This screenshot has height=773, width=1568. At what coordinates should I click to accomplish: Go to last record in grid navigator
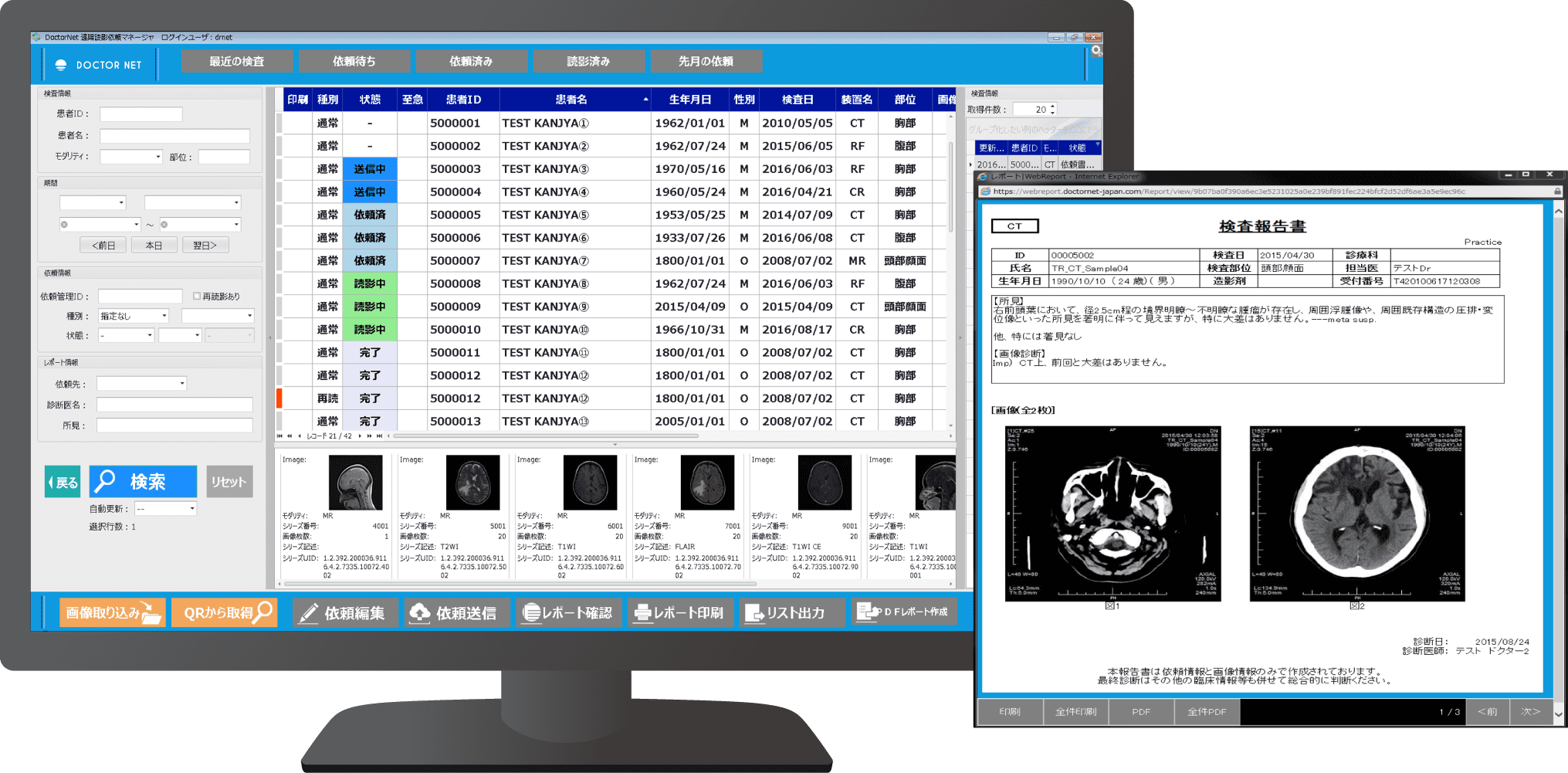379,436
